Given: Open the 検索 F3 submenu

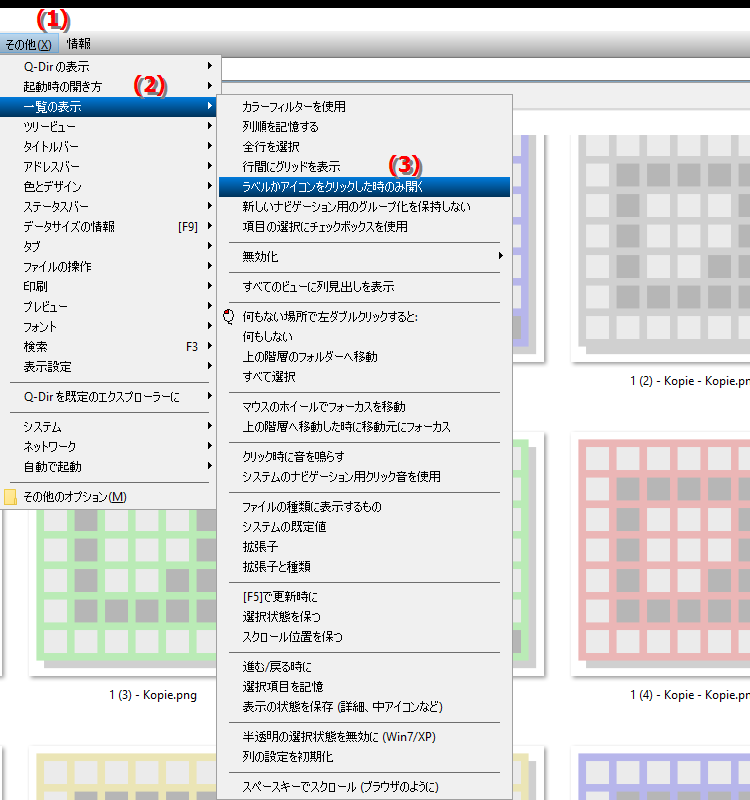Looking at the screenshot, I should pyautogui.click(x=110, y=346).
